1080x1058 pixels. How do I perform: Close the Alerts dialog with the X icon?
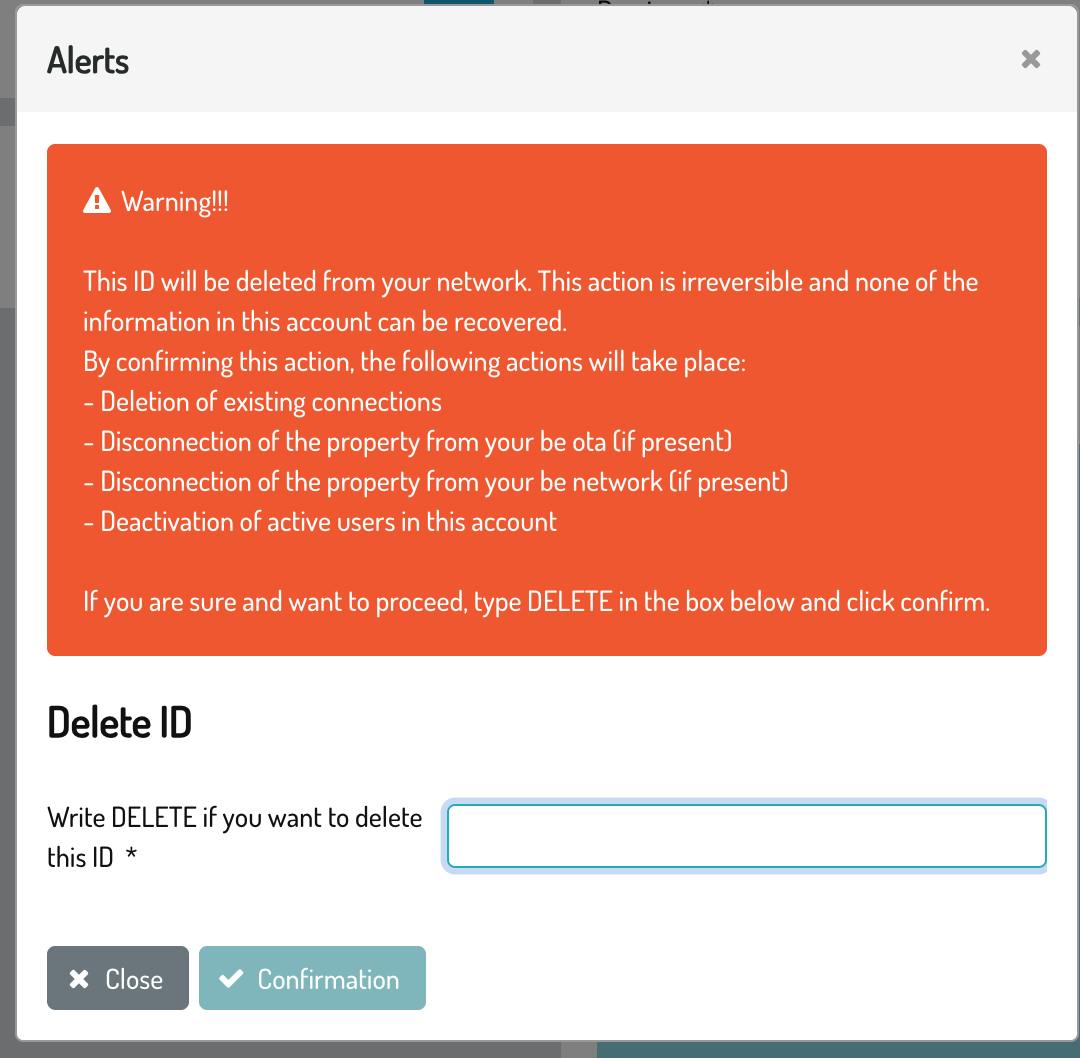pyautogui.click(x=1030, y=60)
